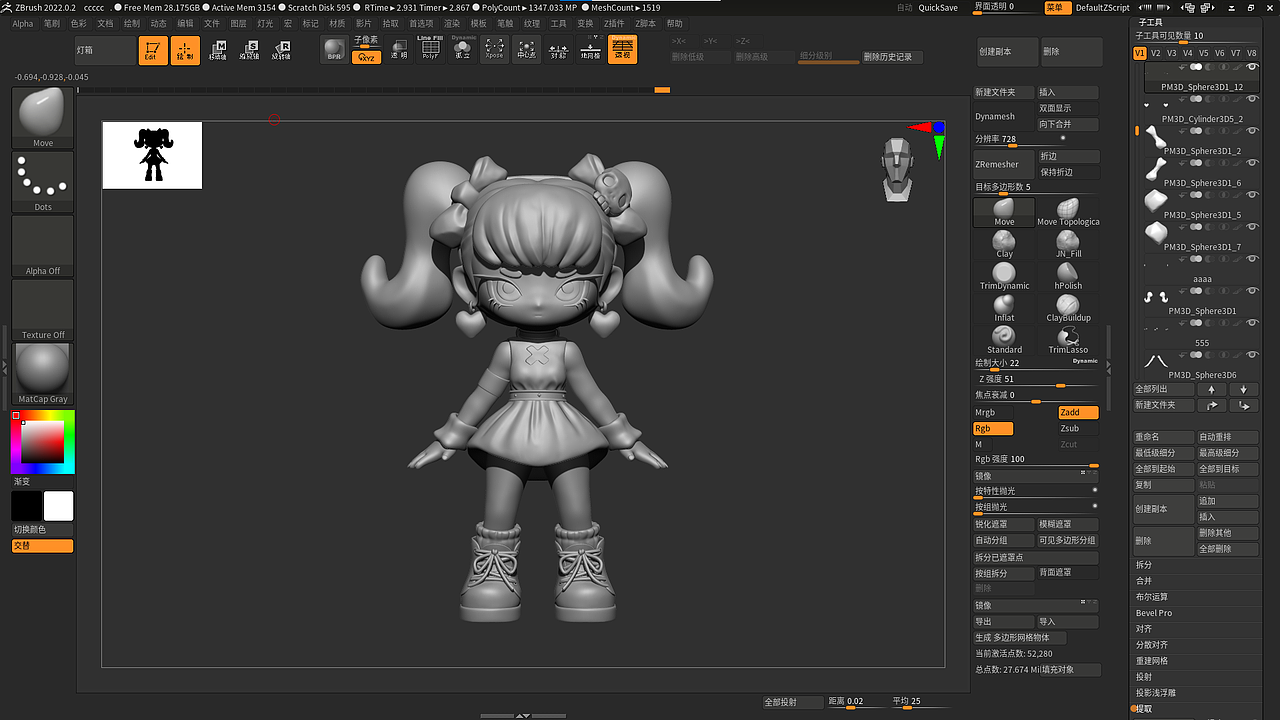Click the QuickSave button
1280x720 pixels.
(938, 7)
